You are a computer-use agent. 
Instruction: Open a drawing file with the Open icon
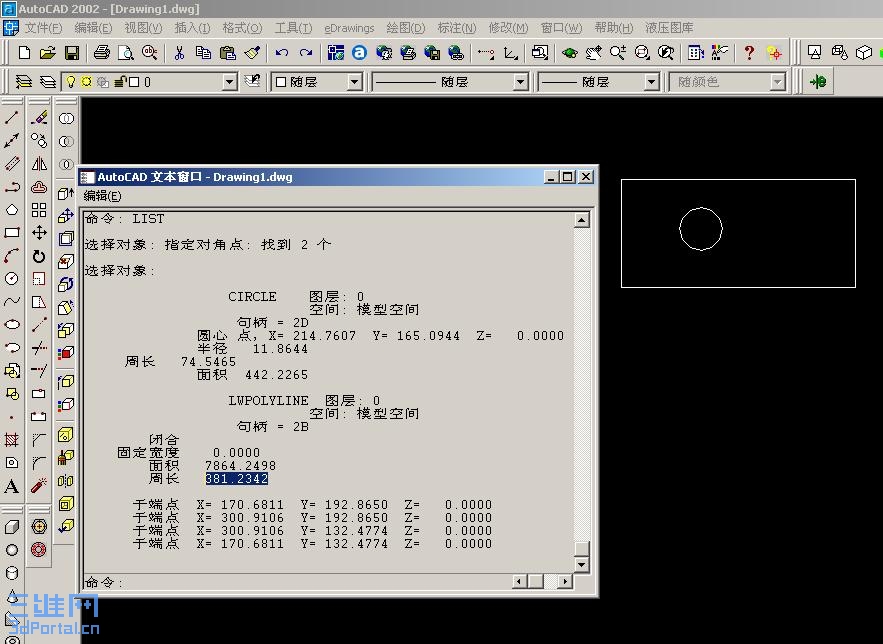48,53
